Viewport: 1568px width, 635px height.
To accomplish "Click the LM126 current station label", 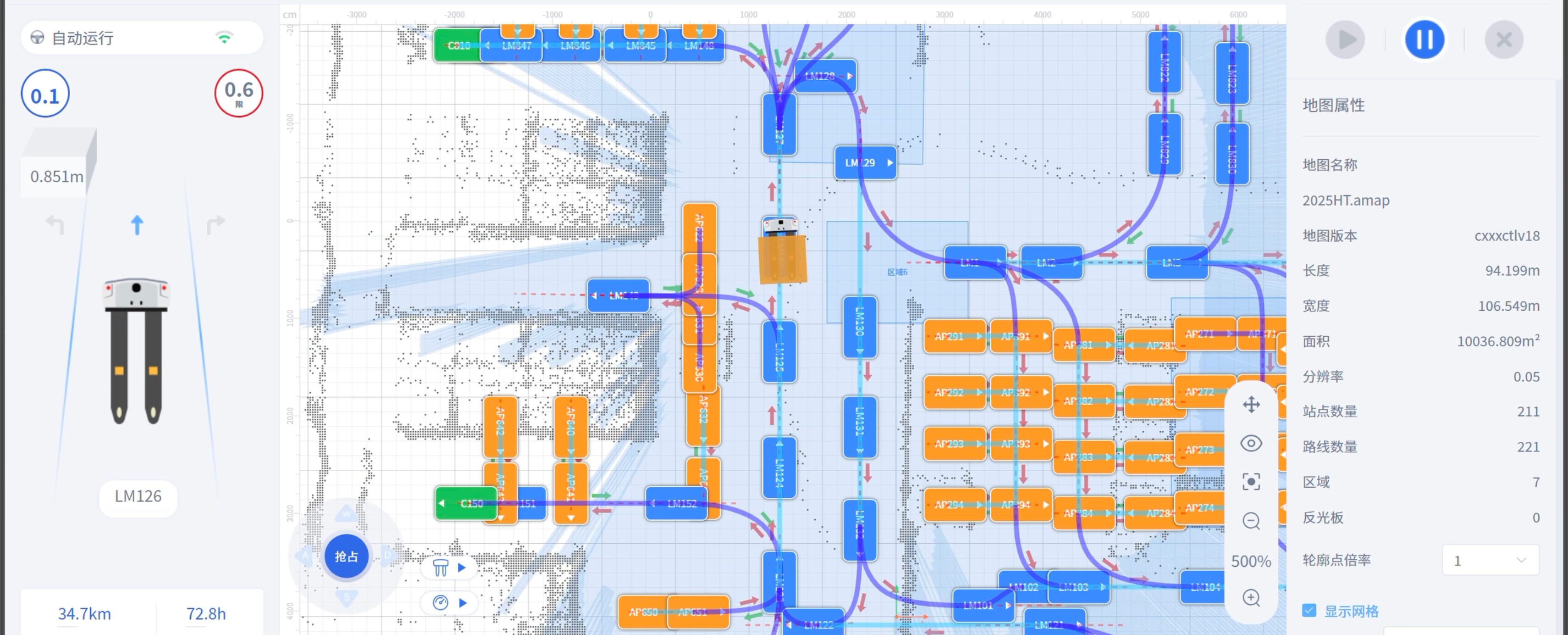I will [x=138, y=496].
